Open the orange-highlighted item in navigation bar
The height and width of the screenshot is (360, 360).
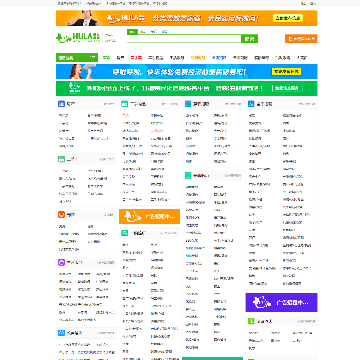[x=198, y=58]
